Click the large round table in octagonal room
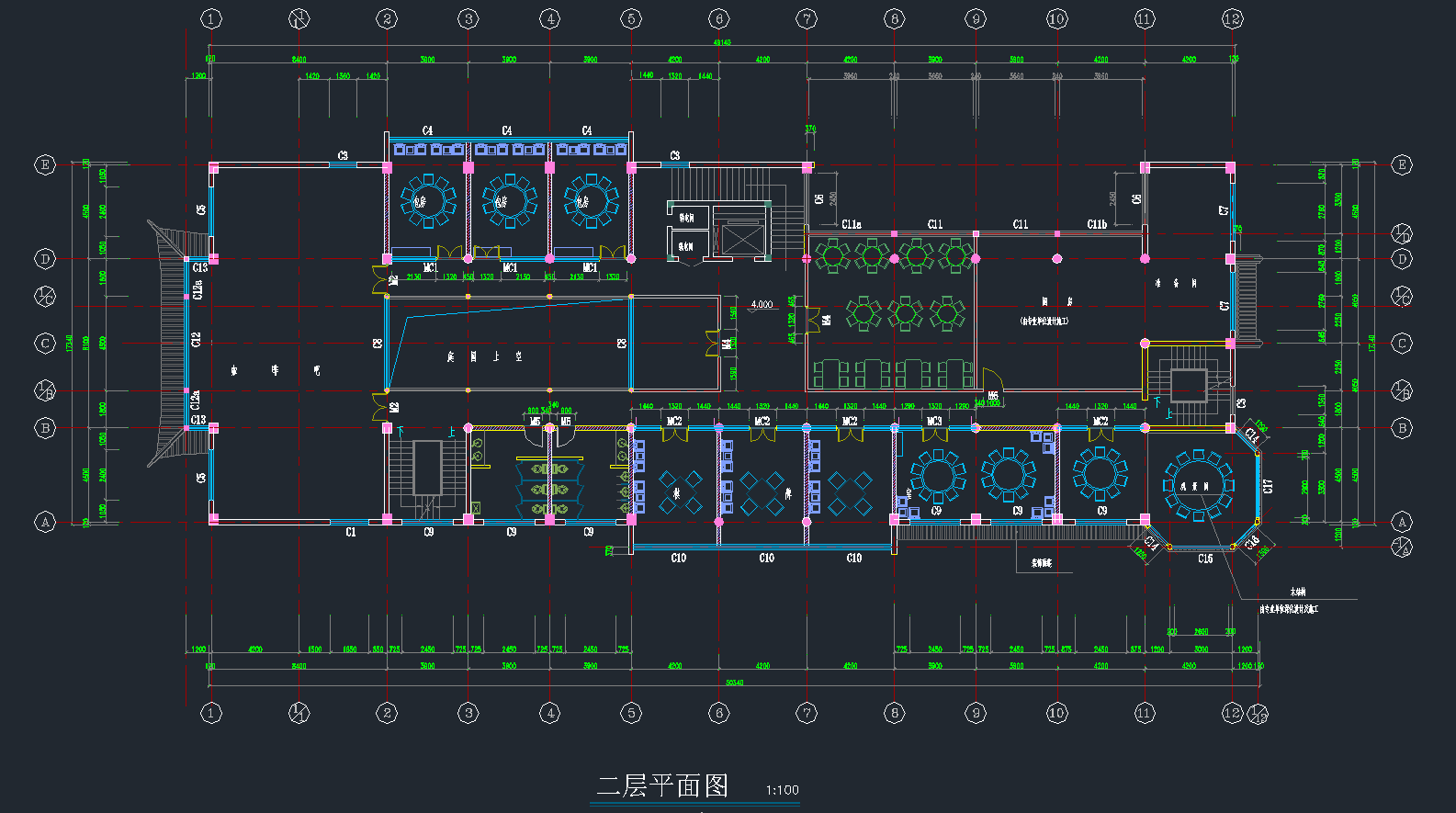The width and height of the screenshot is (1456, 813). 1198,485
